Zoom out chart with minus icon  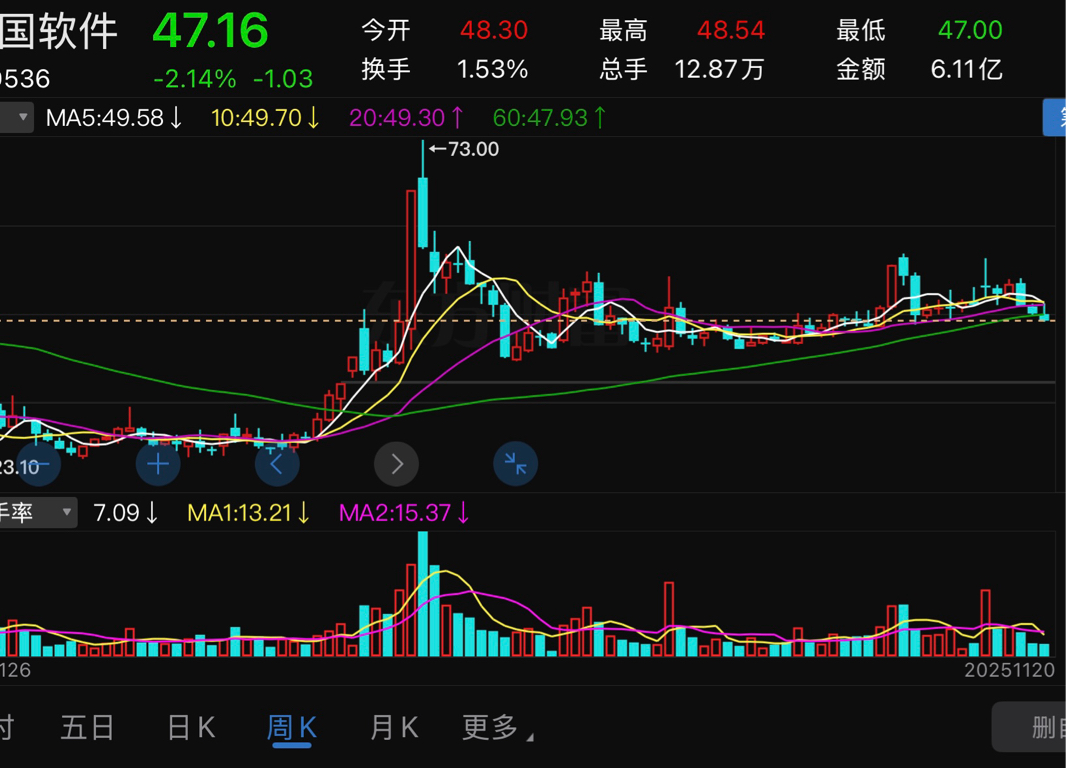(x=39, y=464)
